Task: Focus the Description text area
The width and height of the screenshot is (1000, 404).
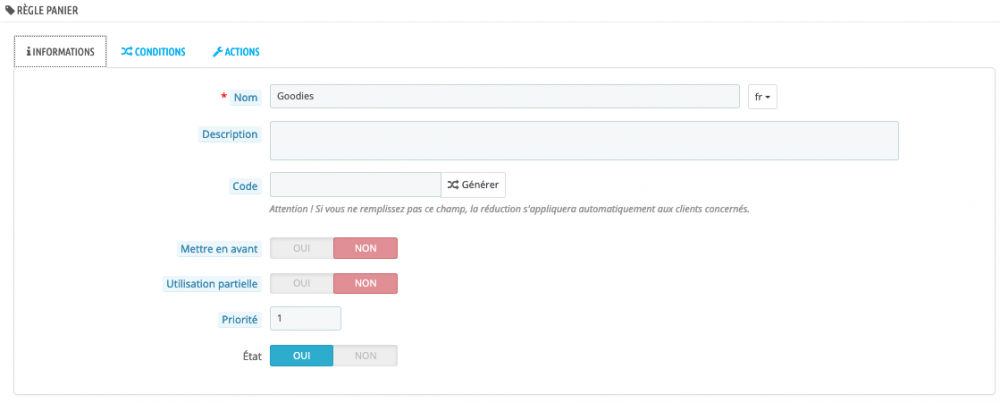Action: tap(584, 141)
